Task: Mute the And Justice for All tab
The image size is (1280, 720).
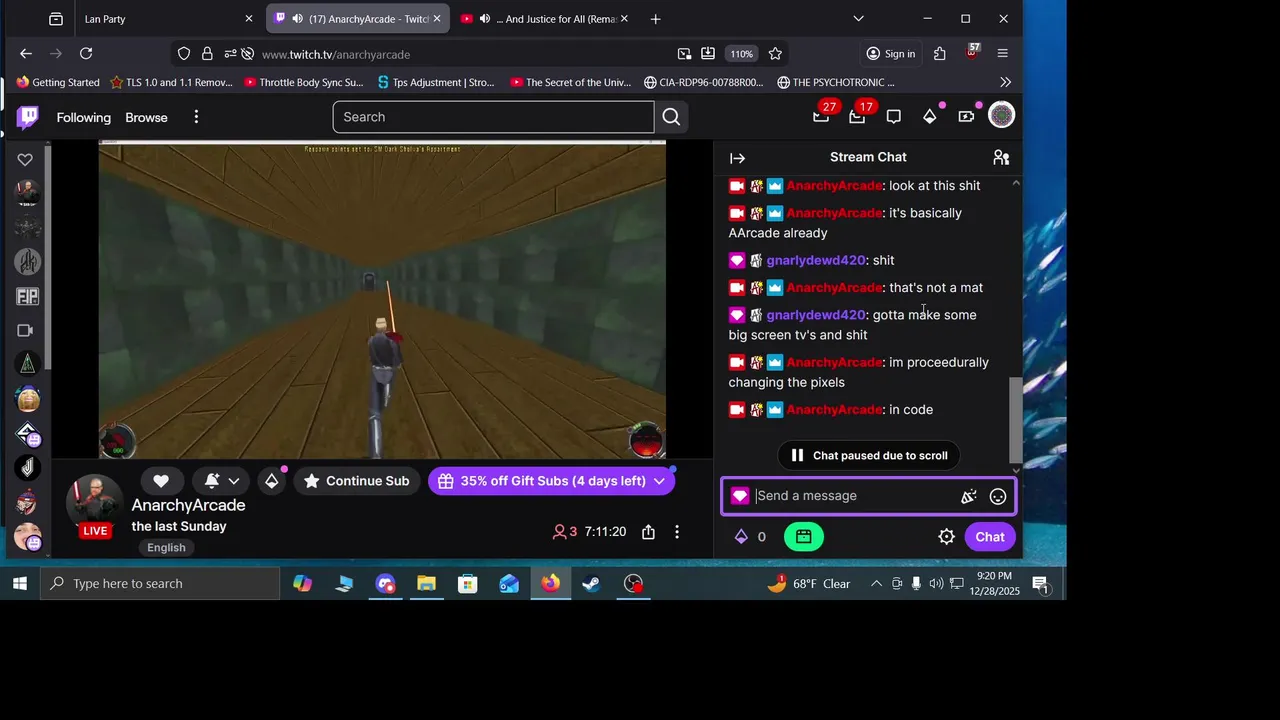Action: [484, 19]
